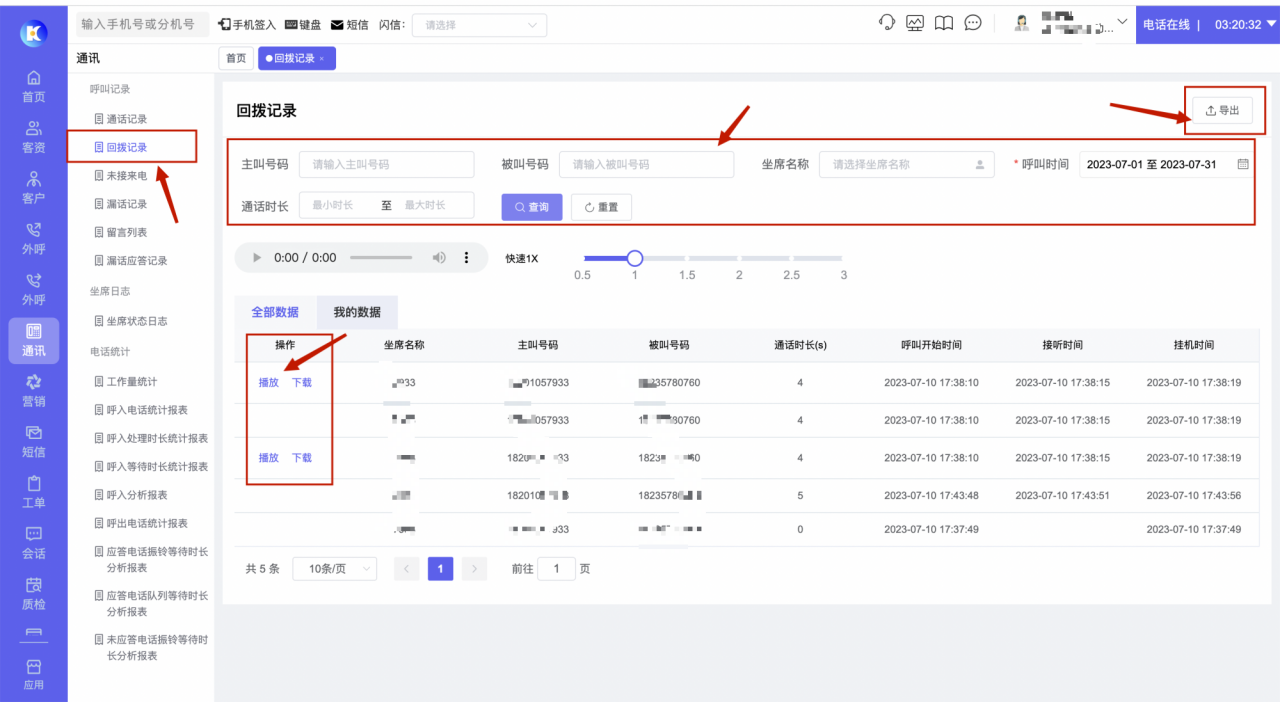
Task: Open 应用 in the left sidebar
Action: tap(34, 675)
